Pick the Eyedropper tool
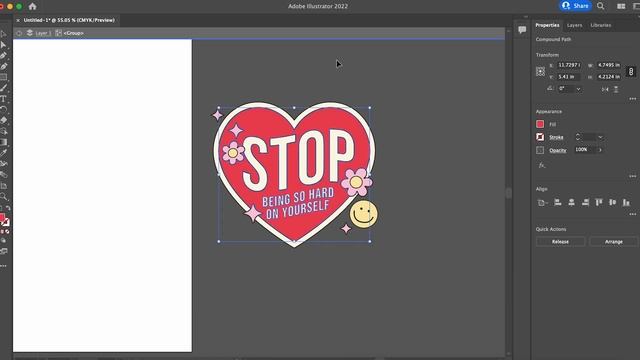The height and width of the screenshot is (360, 640). pyautogui.click(x=3, y=153)
